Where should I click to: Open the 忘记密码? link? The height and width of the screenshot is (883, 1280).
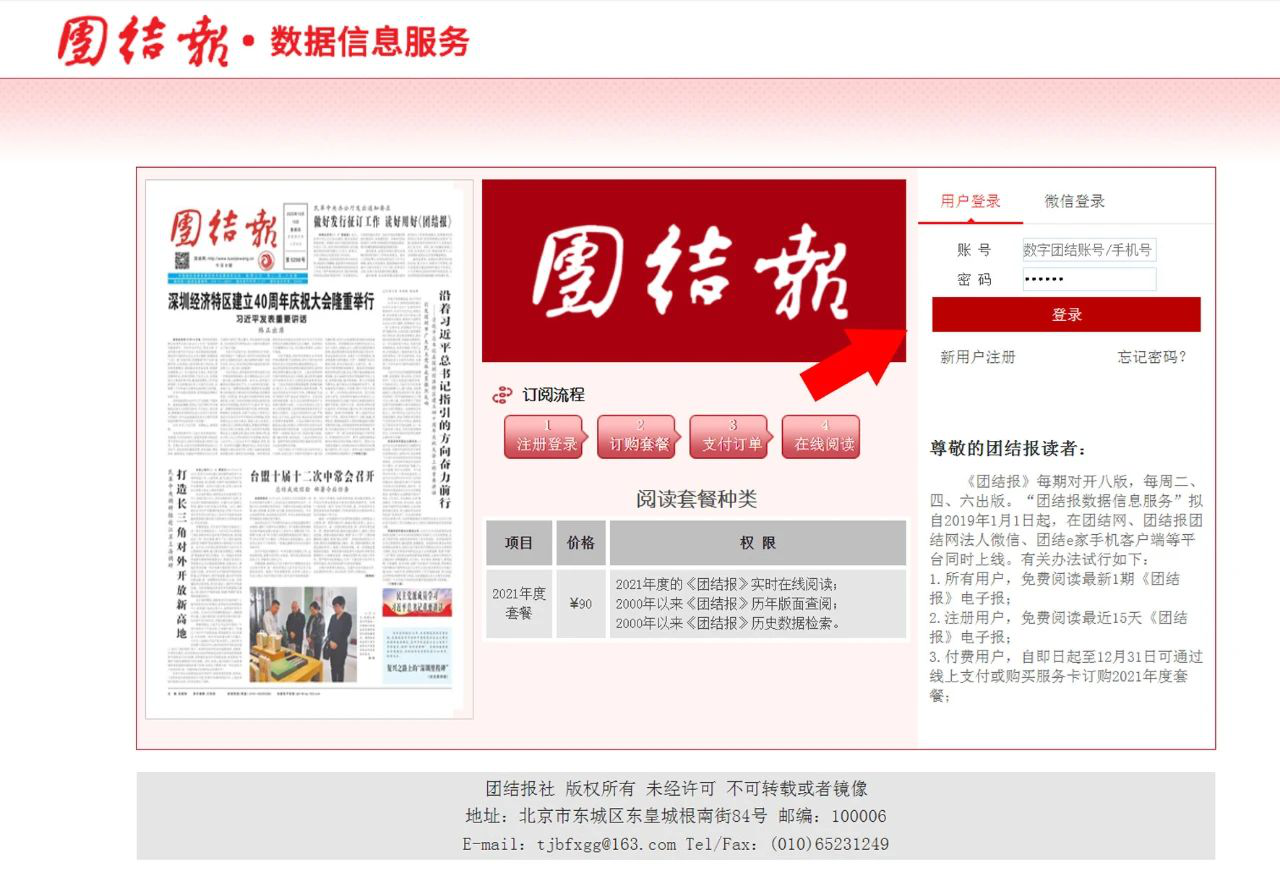click(x=1152, y=357)
